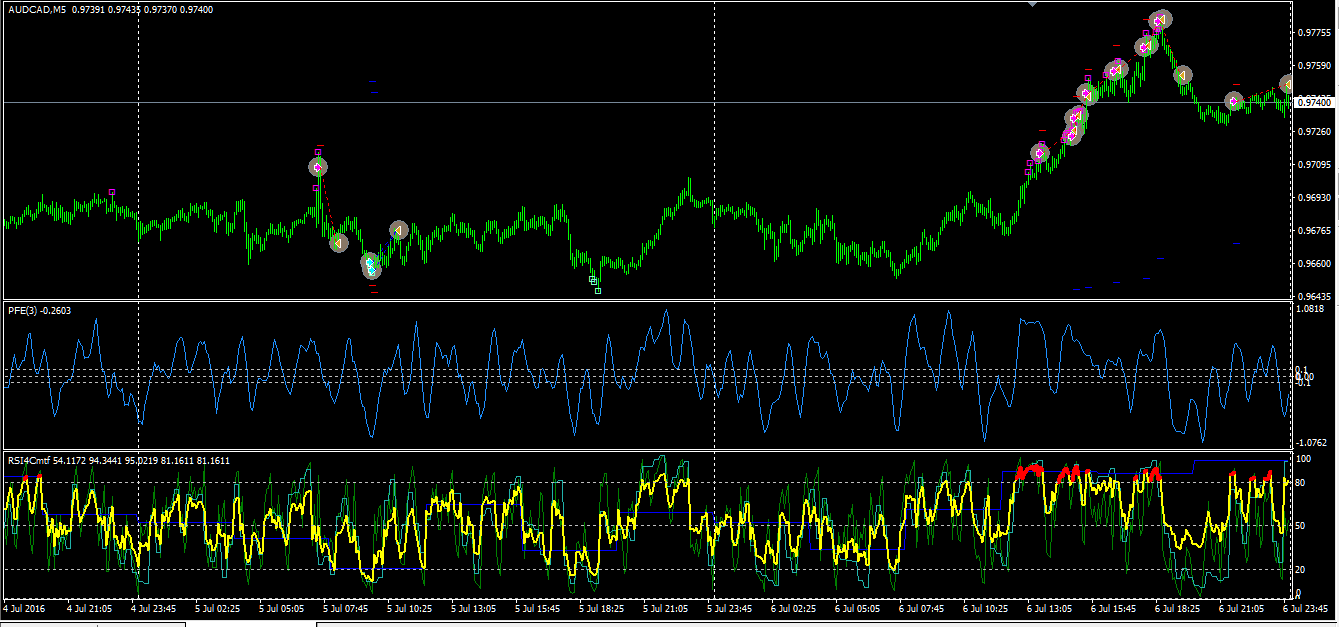The image size is (1339, 627).
Task: Click the 6 Jul 23:45 time label
Action: (1306, 608)
